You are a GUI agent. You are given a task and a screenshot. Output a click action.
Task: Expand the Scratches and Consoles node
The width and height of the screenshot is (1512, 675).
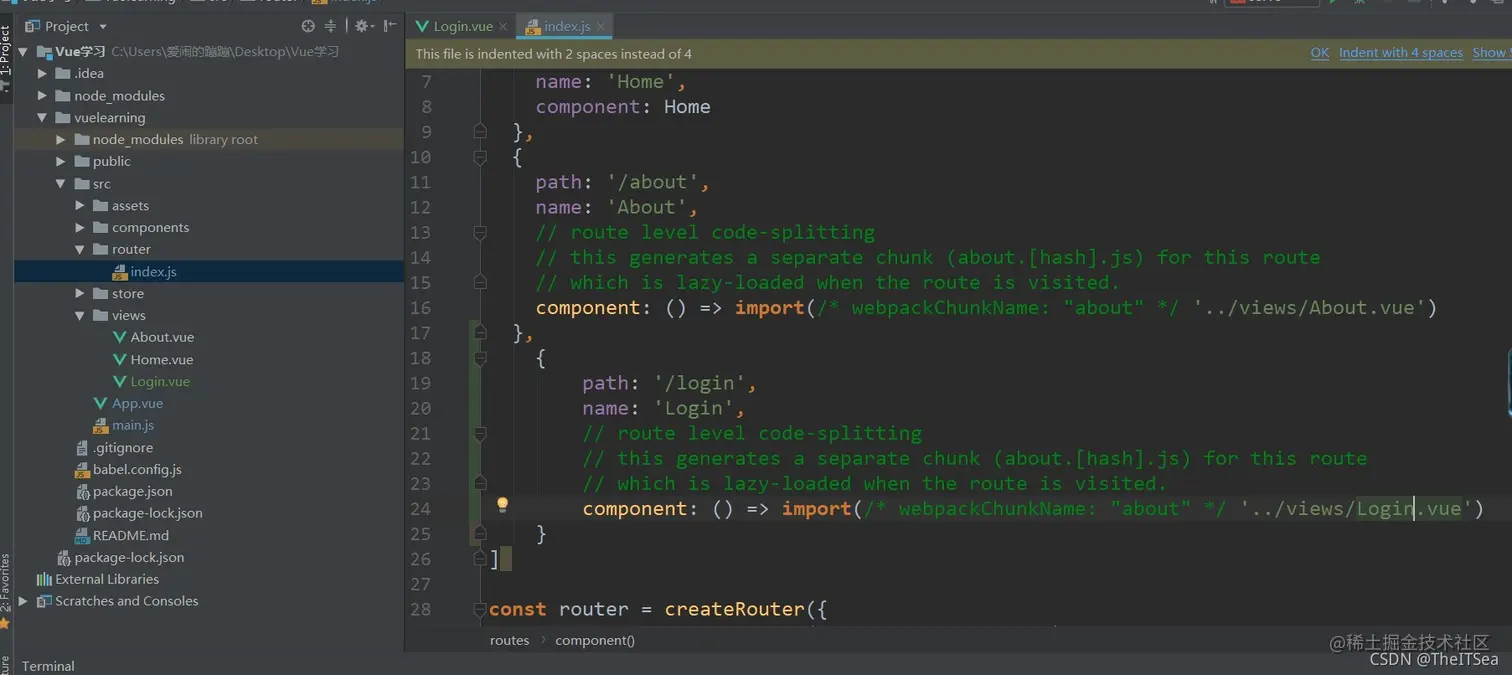click(24, 602)
